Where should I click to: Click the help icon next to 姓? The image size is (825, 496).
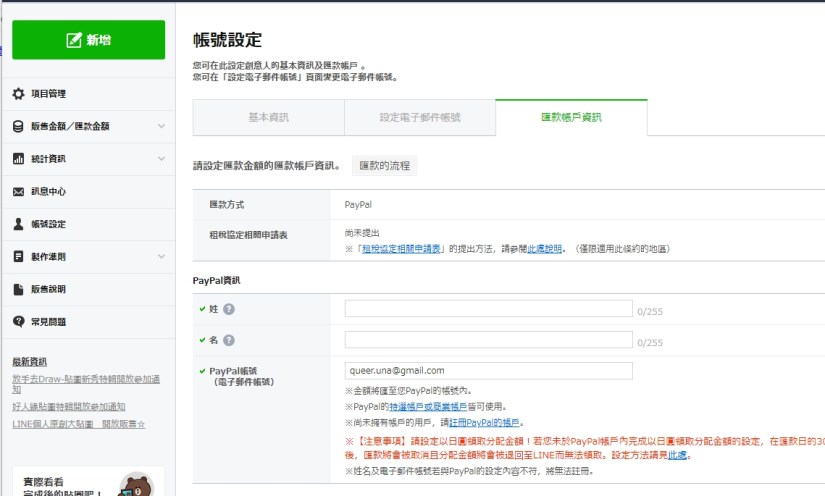[229, 310]
